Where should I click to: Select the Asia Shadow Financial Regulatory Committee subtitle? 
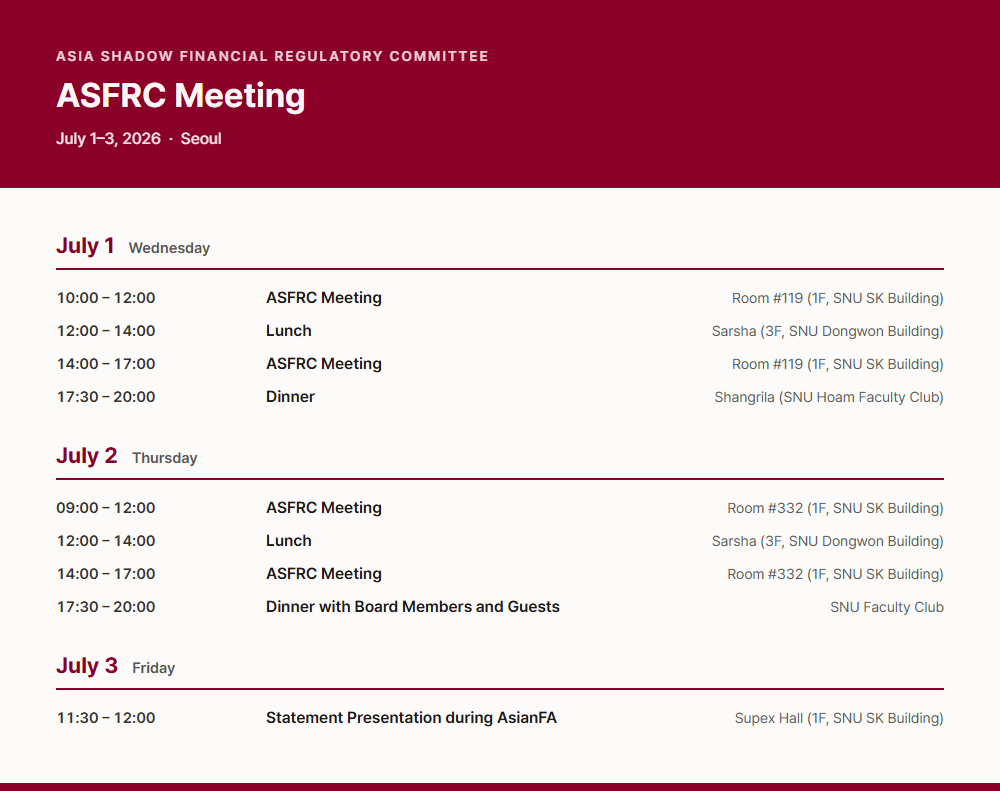click(272, 56)
